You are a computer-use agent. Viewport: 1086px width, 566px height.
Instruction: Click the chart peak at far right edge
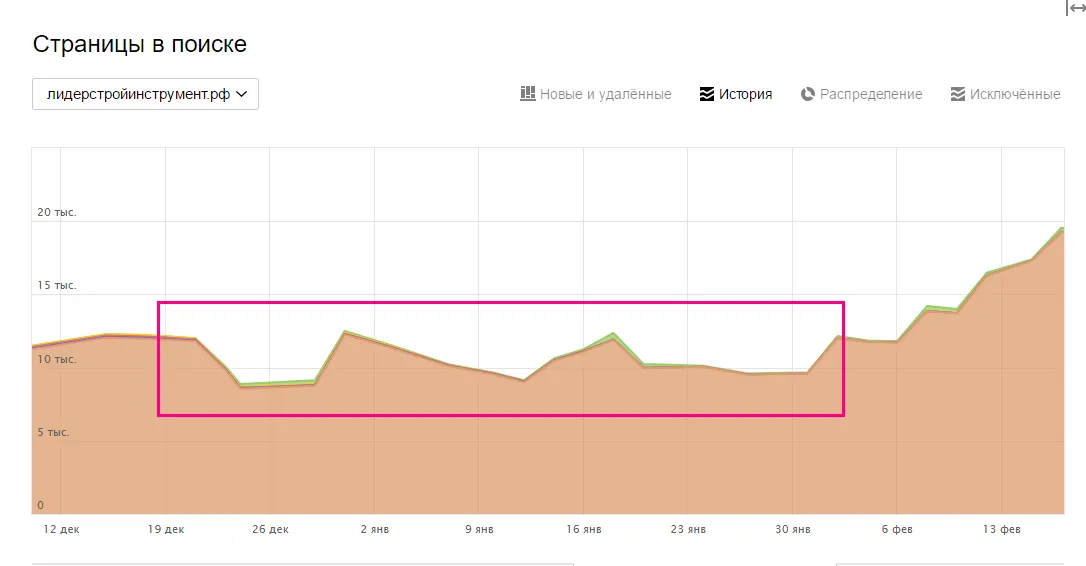tap(1062, 228)
